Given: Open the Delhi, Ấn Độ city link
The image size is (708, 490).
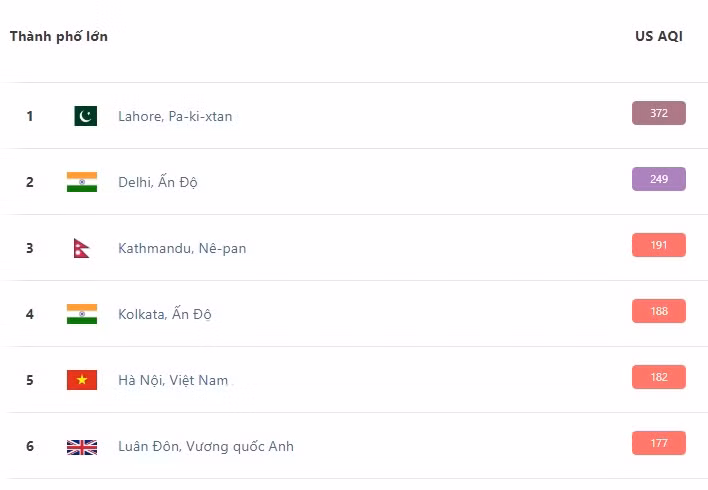Looking at the screenshot, I should click(158, 182).
